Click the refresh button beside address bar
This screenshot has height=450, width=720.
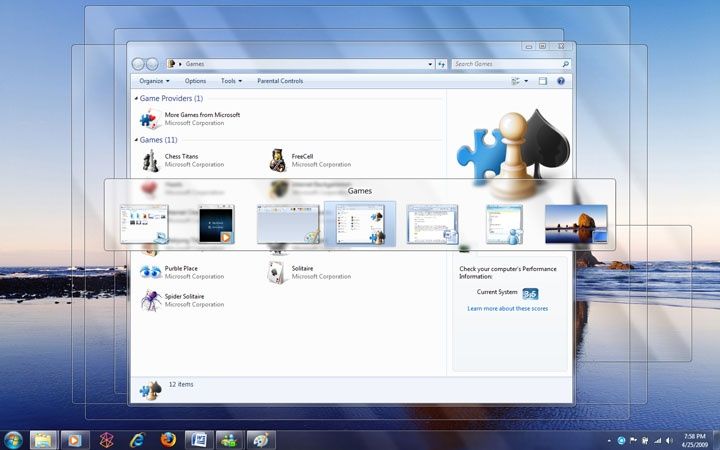point(441,64)
